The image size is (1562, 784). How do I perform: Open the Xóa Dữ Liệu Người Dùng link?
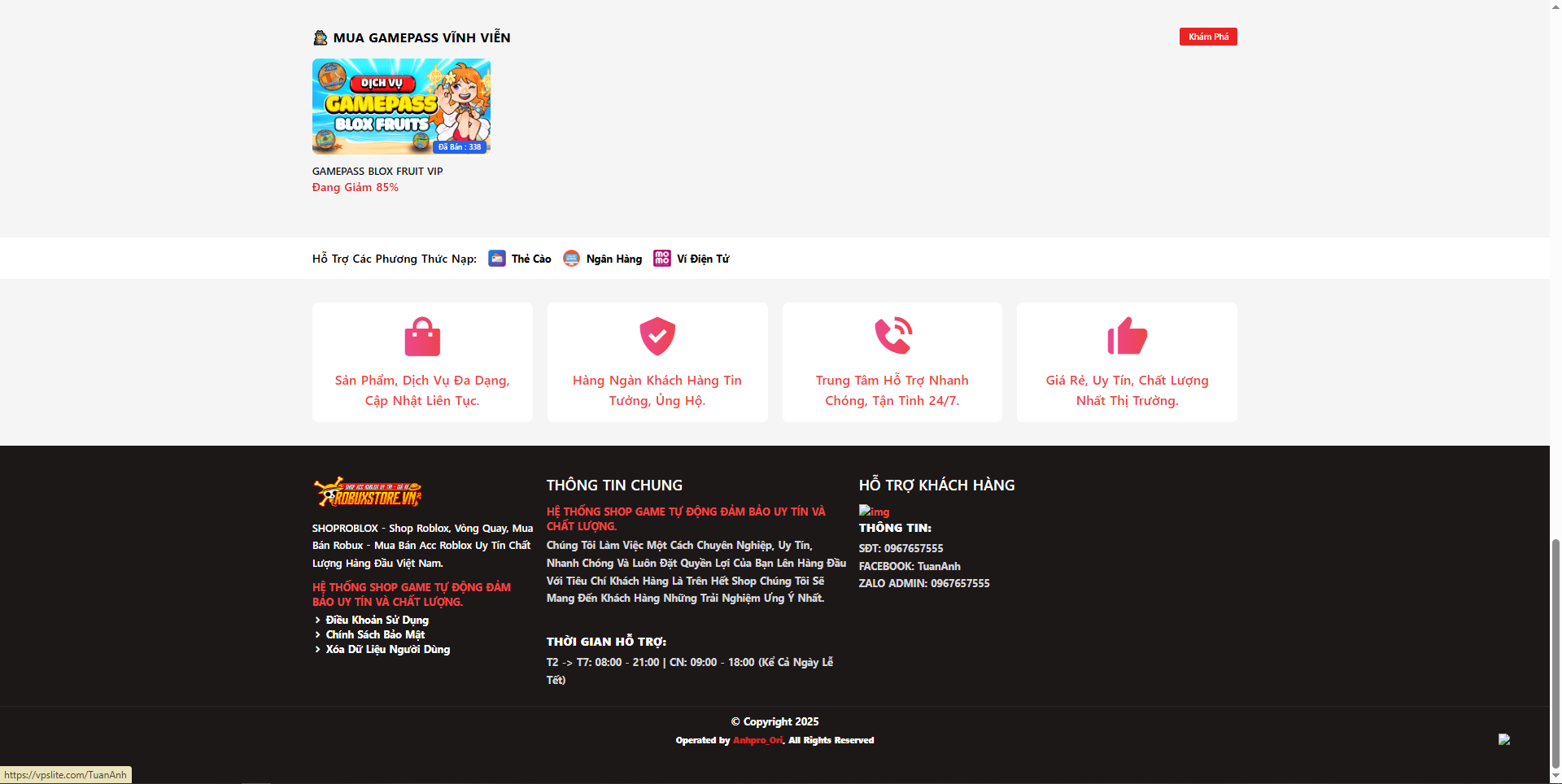387,649
